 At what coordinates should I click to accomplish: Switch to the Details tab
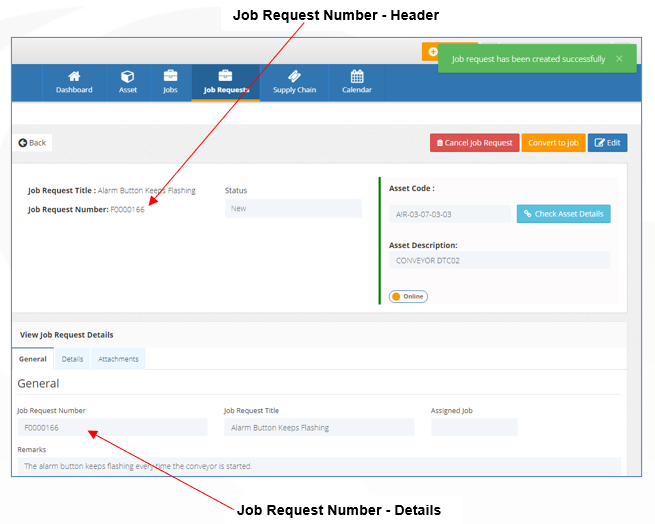[x=72, y=359]
